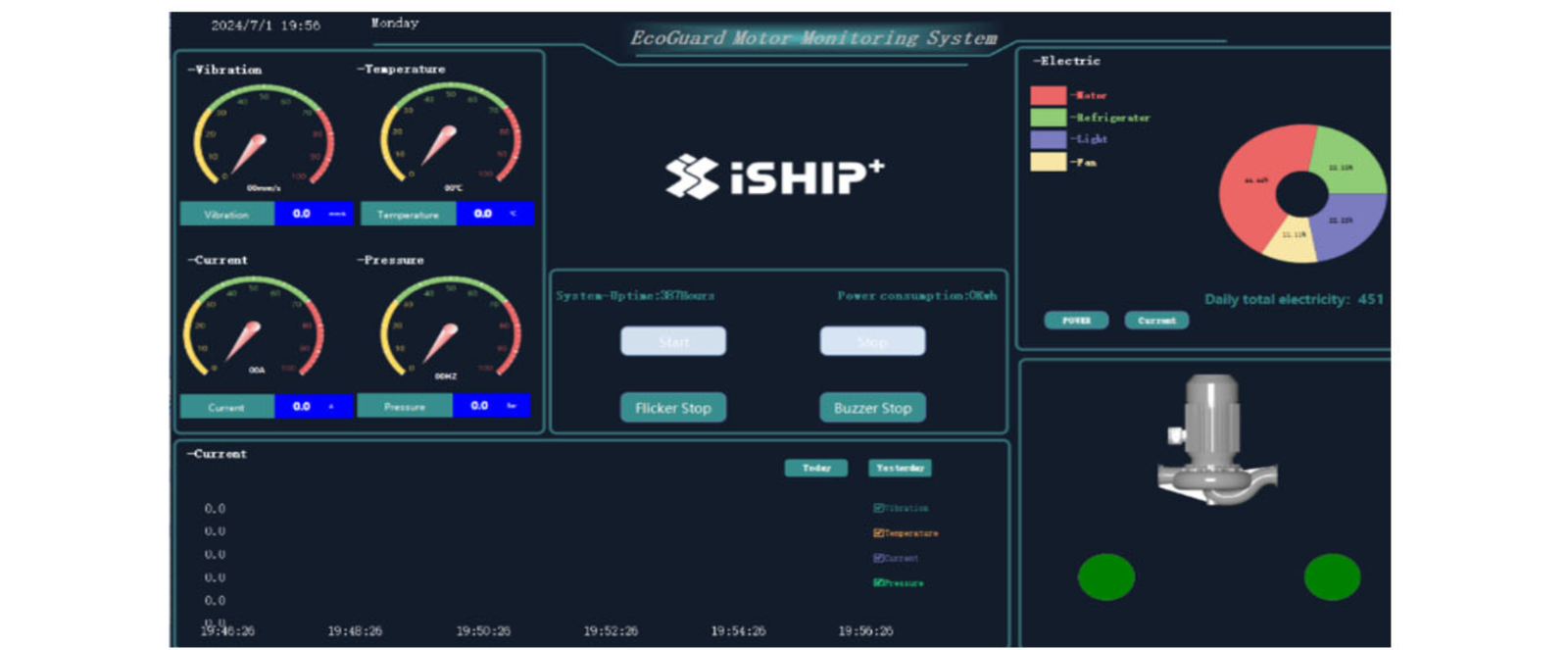Screen dimensions: 1568x650
Task: Click the Pressure gauge dial
Action: click(450, 328)
